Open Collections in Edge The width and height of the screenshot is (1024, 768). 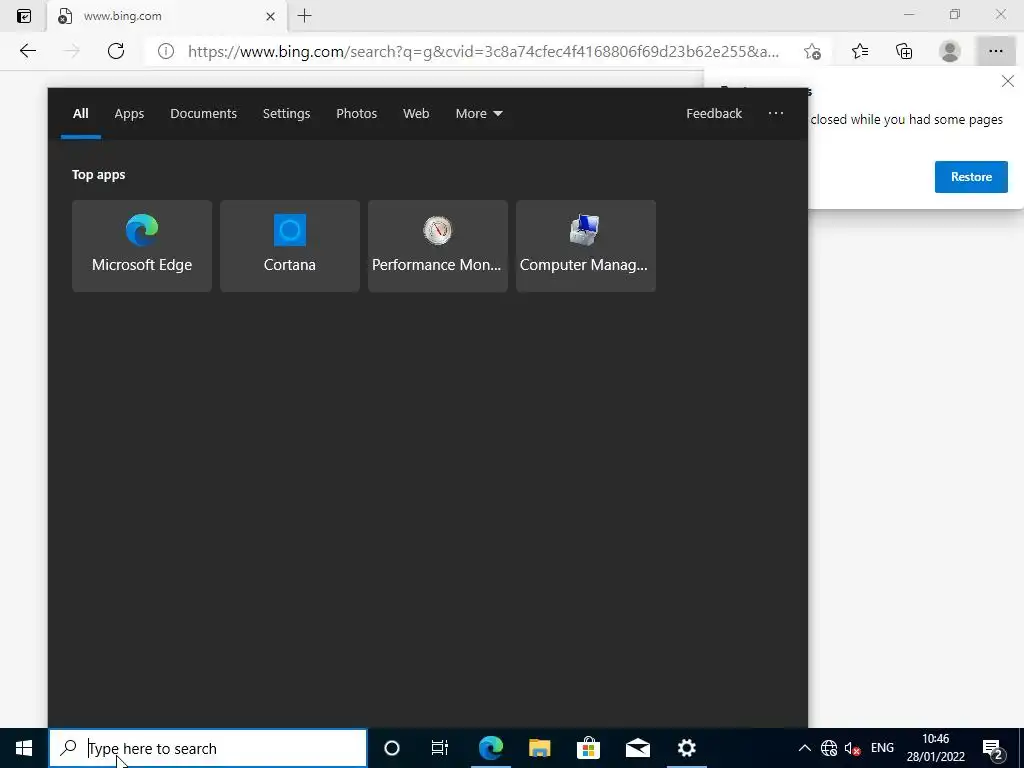point(904,51)
